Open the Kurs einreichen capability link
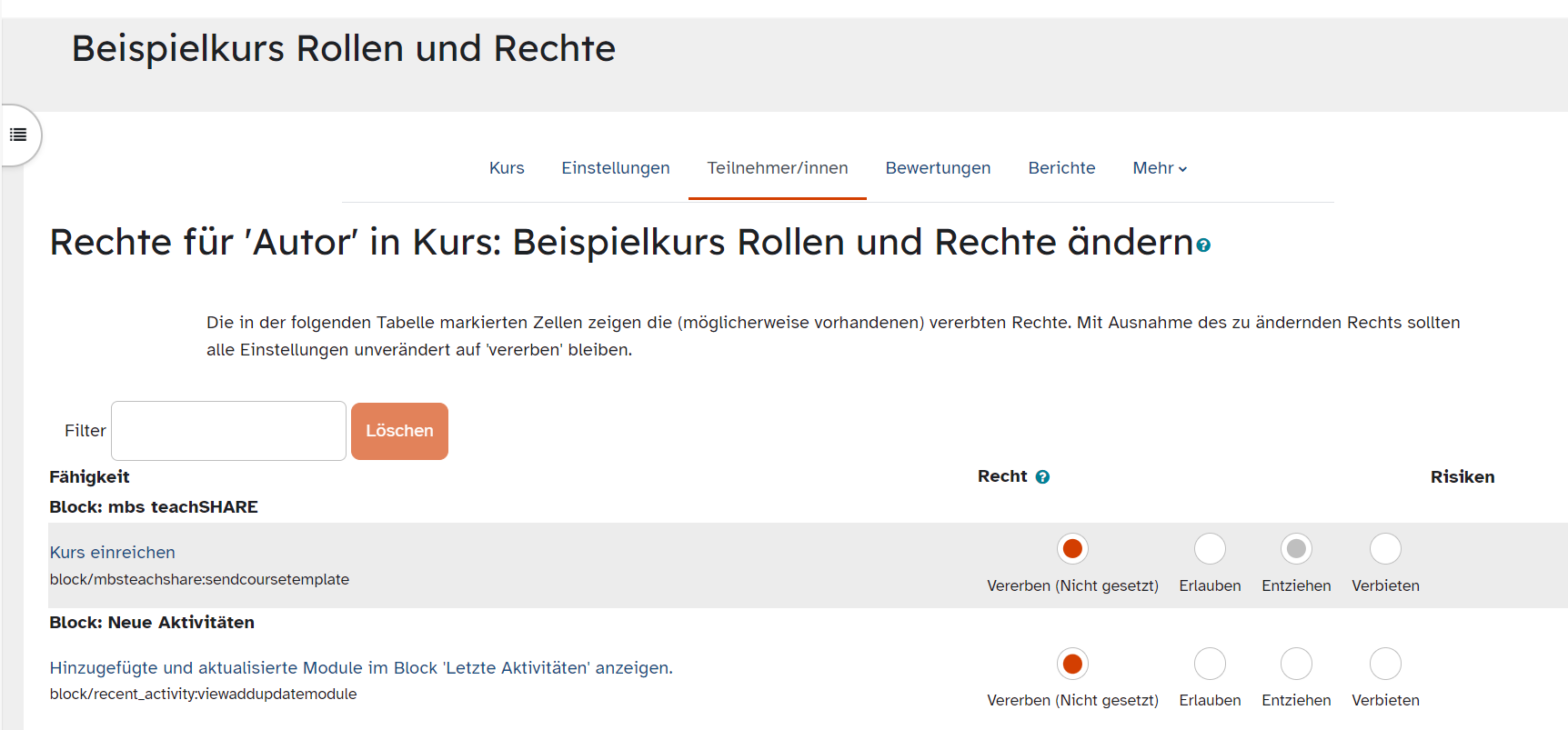Image resolution: width=1568 pixels, height=730 pixels. pyautogui.click(x=113, y=553)
